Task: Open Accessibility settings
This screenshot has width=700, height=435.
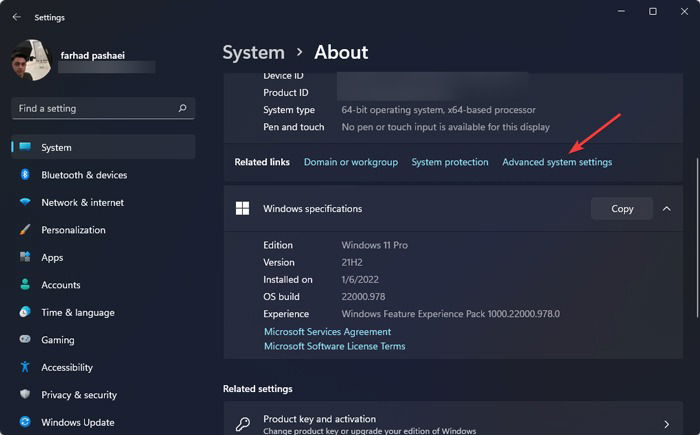Action: coord(103,367)
